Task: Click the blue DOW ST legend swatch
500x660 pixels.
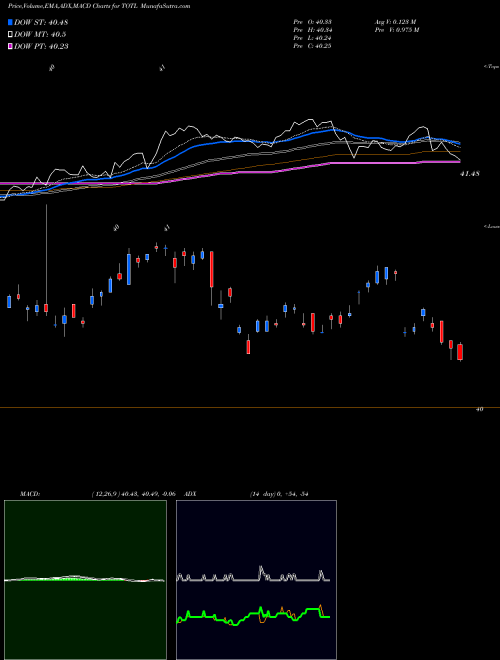Action: pyautogui.click(x=11, y=22)
